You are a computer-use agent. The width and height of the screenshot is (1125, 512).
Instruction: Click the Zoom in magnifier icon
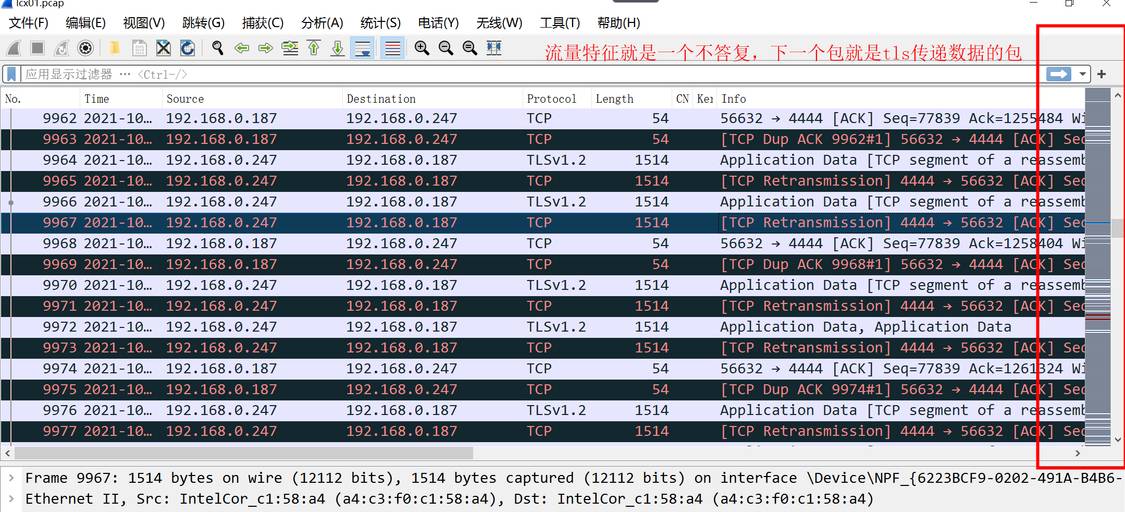pyautogui.click(x=422, y=49)
